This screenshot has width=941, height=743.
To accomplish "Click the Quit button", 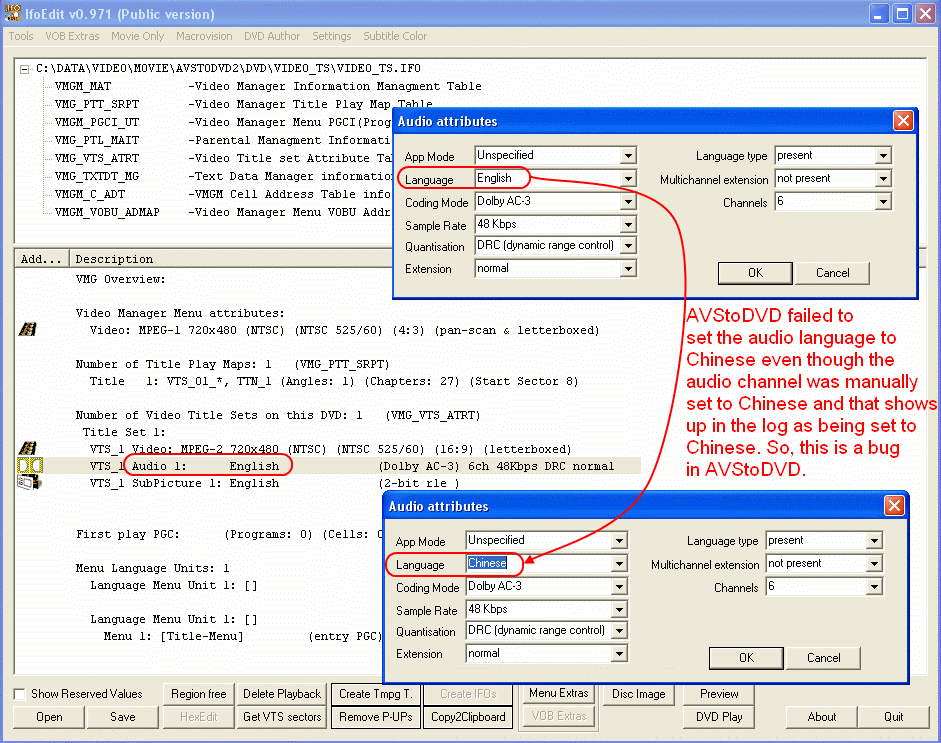I will coord(894,717).
